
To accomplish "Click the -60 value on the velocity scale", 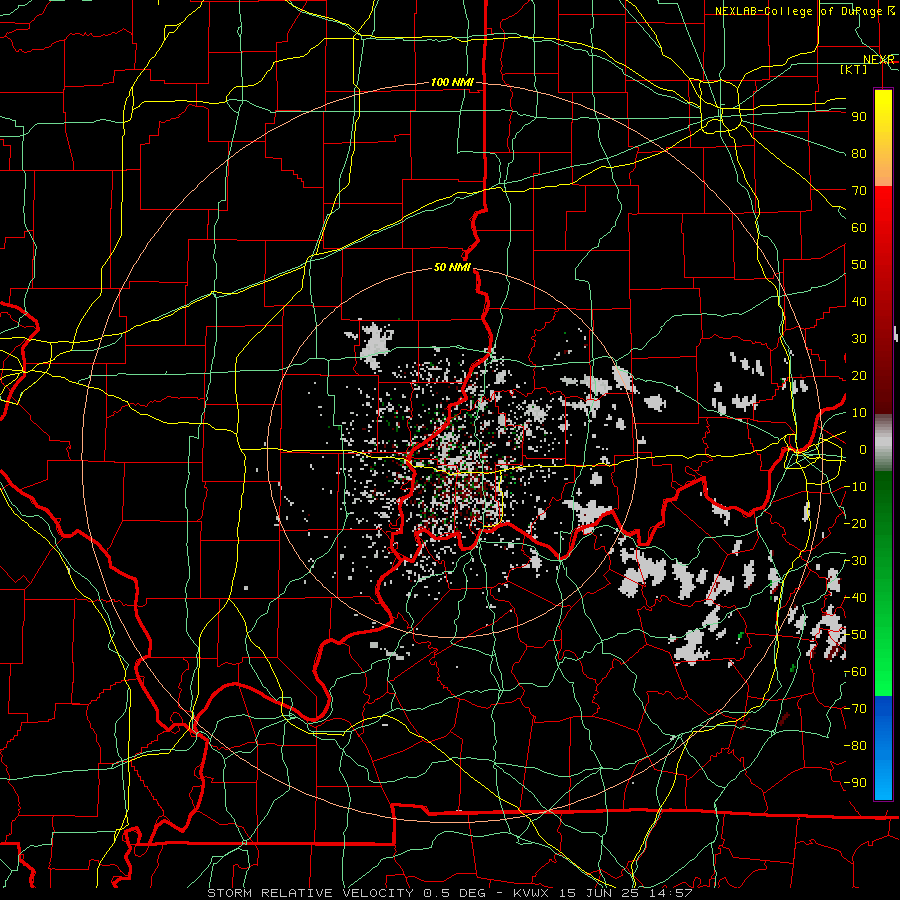I will (x=855, y=672).
